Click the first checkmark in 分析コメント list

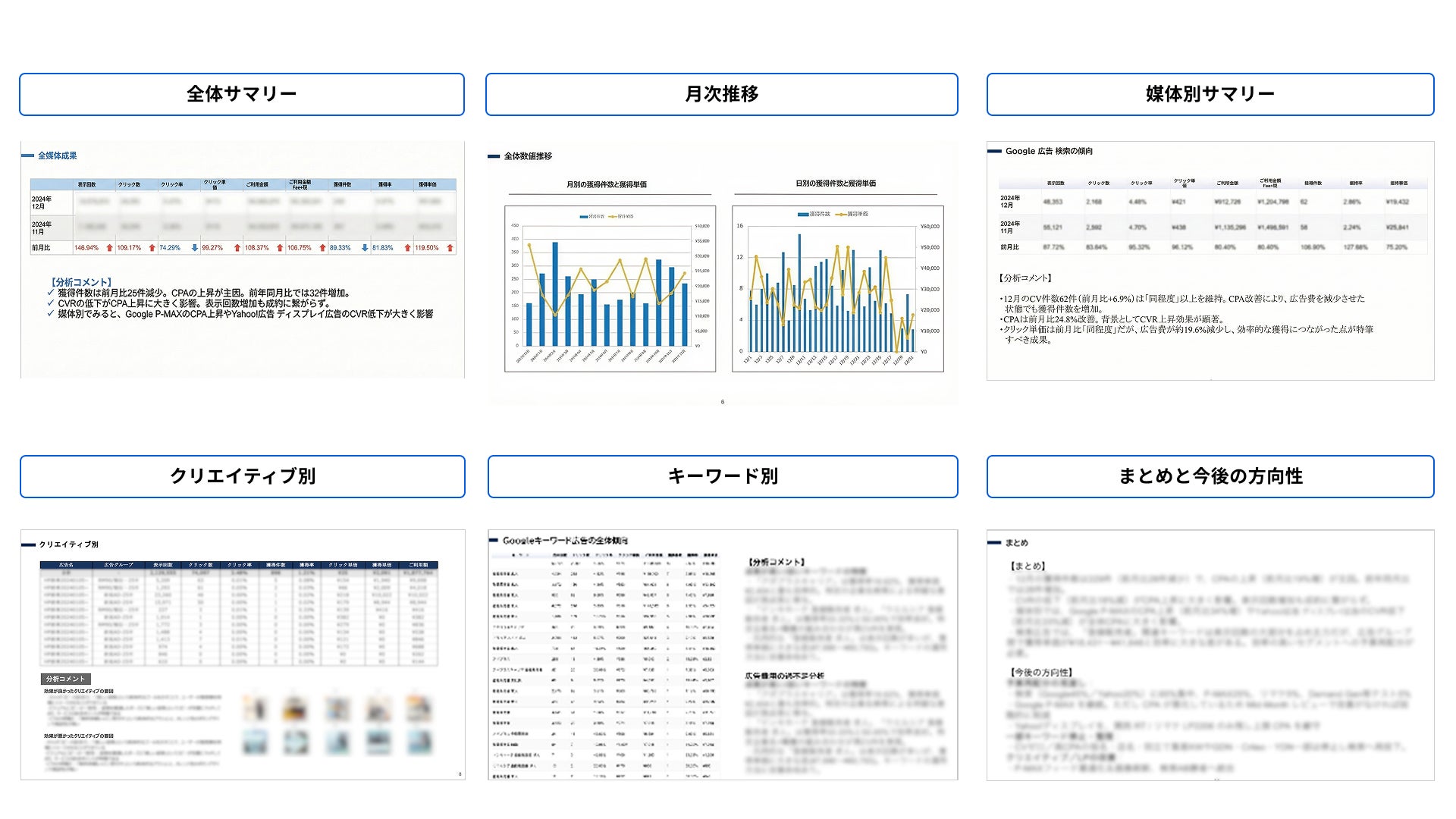coord(51,293)
